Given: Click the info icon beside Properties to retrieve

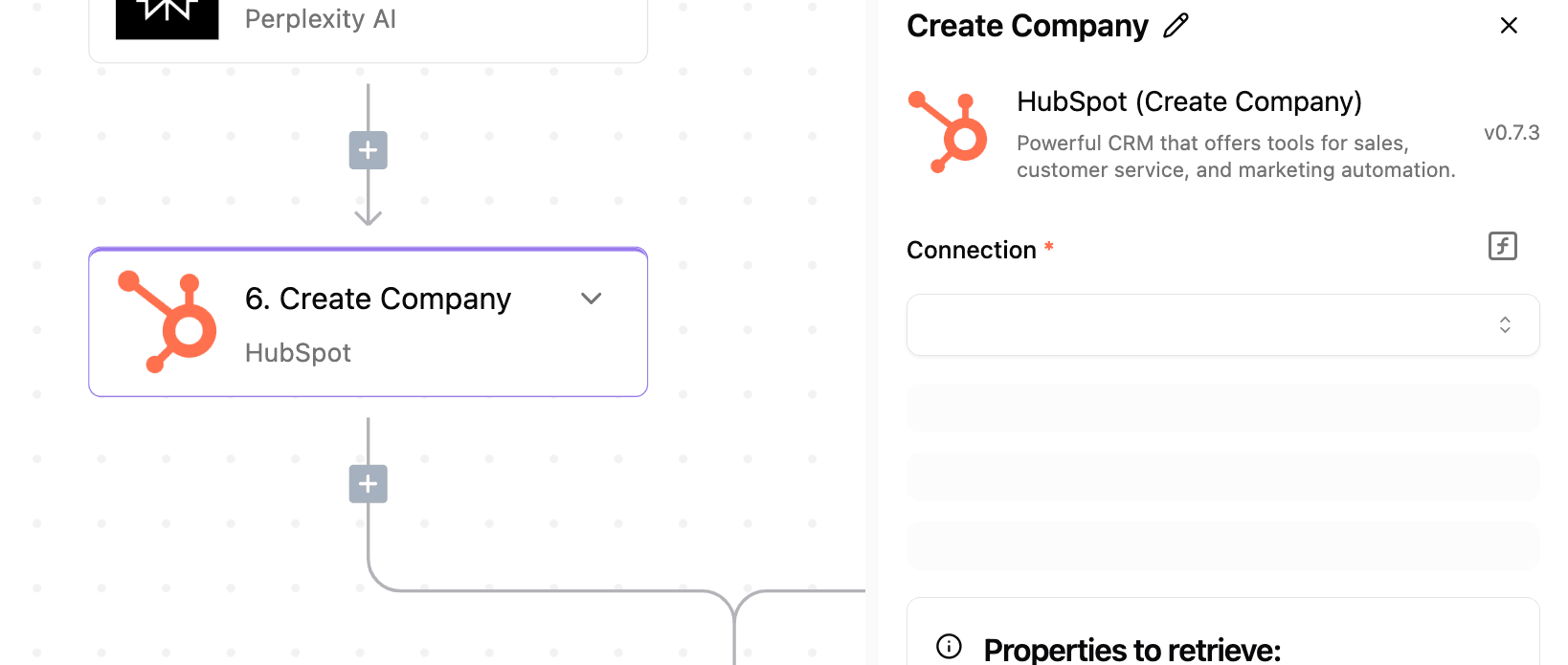Looking at the screenshot, I should tap(949, 647).
